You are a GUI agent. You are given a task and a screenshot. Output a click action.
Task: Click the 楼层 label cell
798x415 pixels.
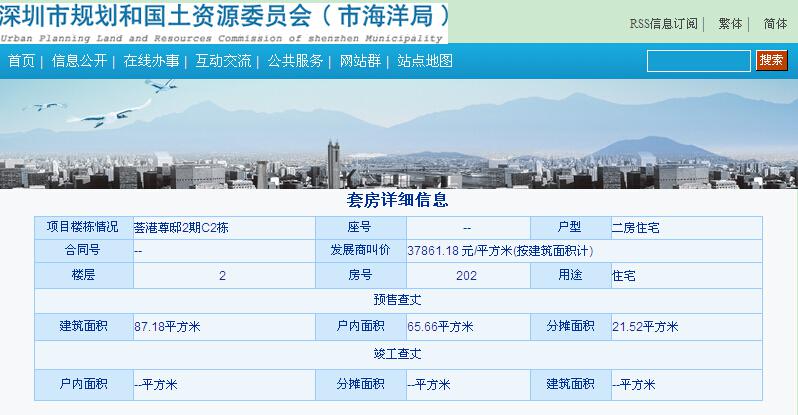[x=83, y=275]
